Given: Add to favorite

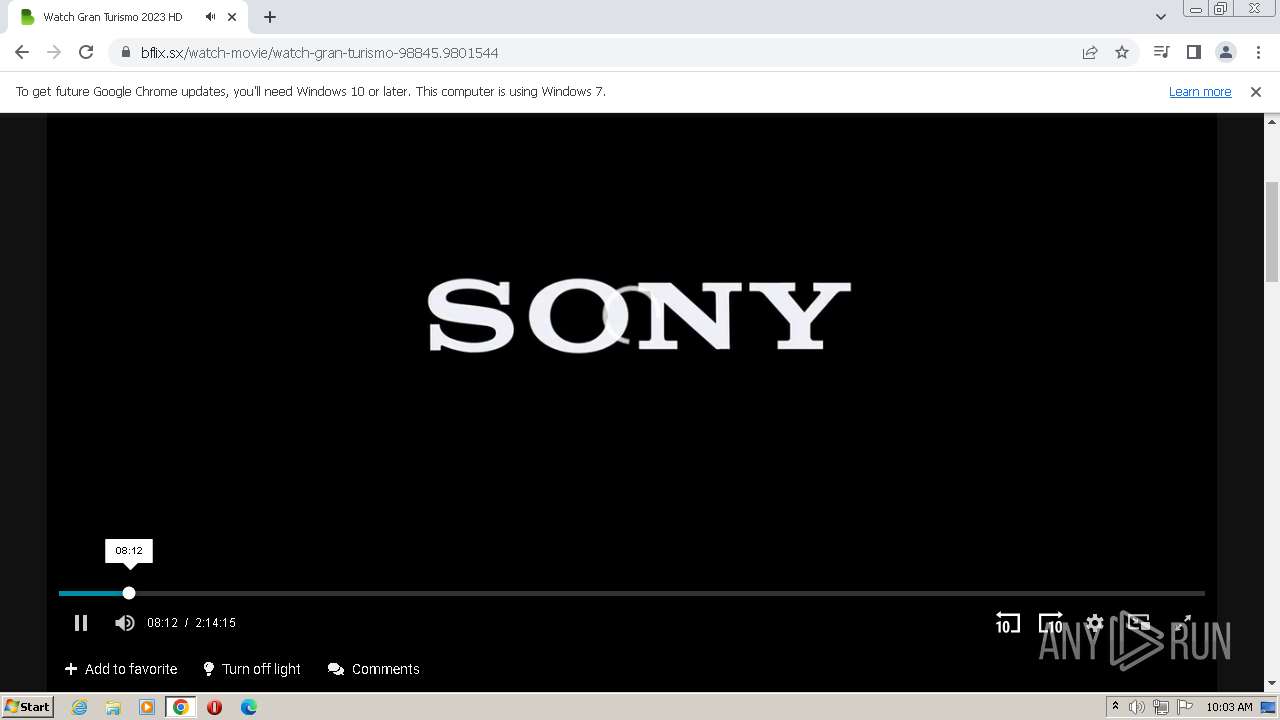Looking at the screenshot, I should coord(121,669).
